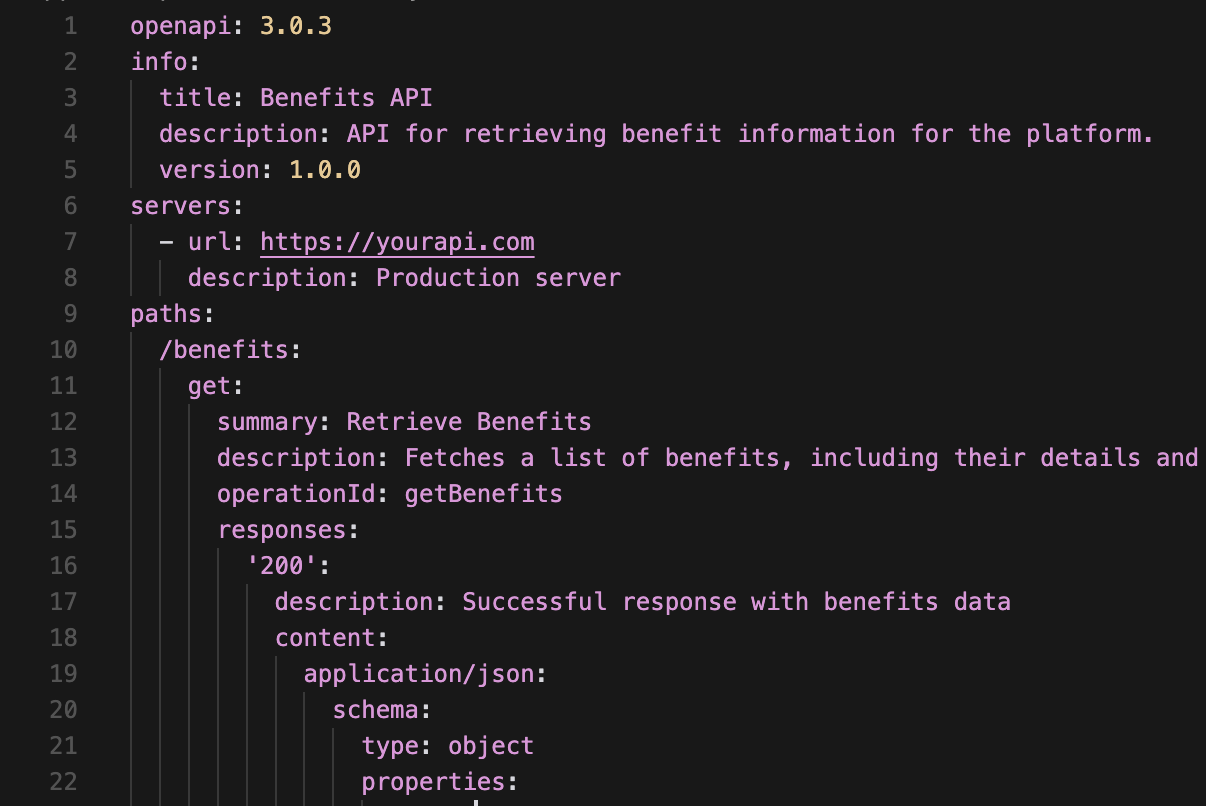Click the 'servers:' key
1206x806 pixels.
tap(188, 206)
